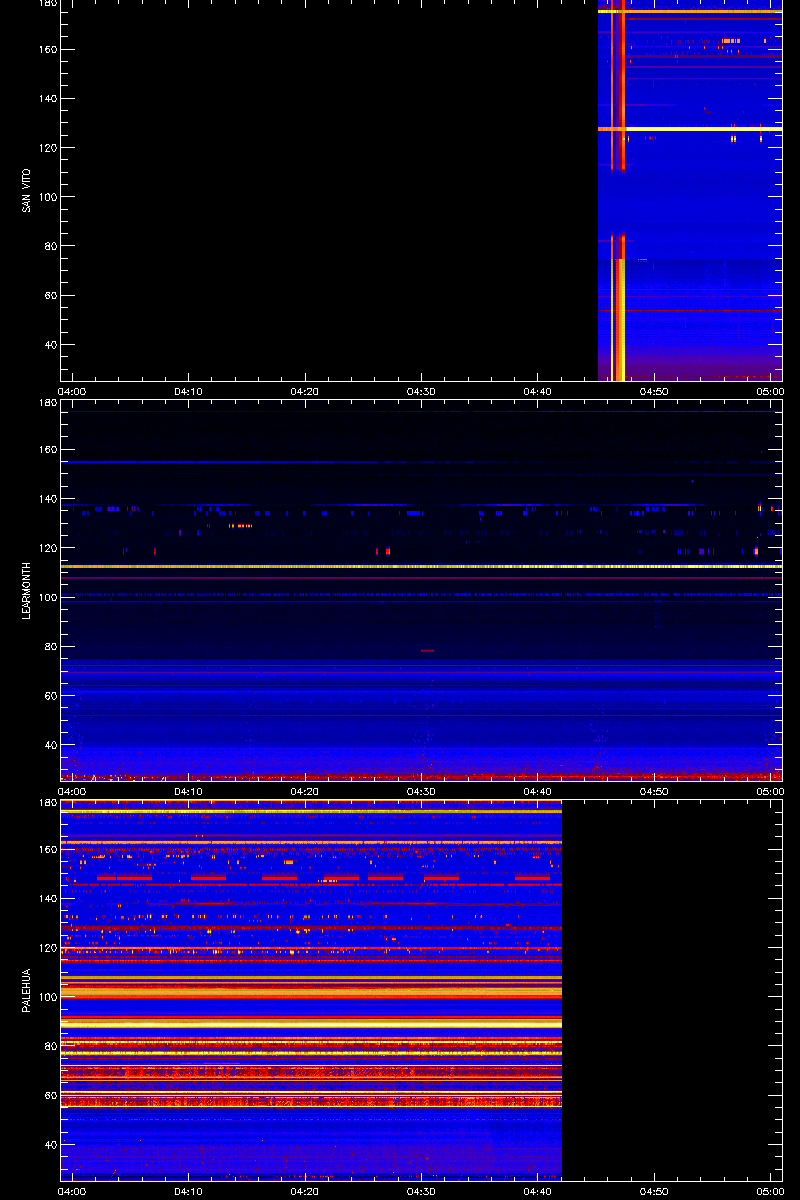Select 60 tick on San Vito axis
This screenshot has height=1200, width=800.
click(50, 295)
